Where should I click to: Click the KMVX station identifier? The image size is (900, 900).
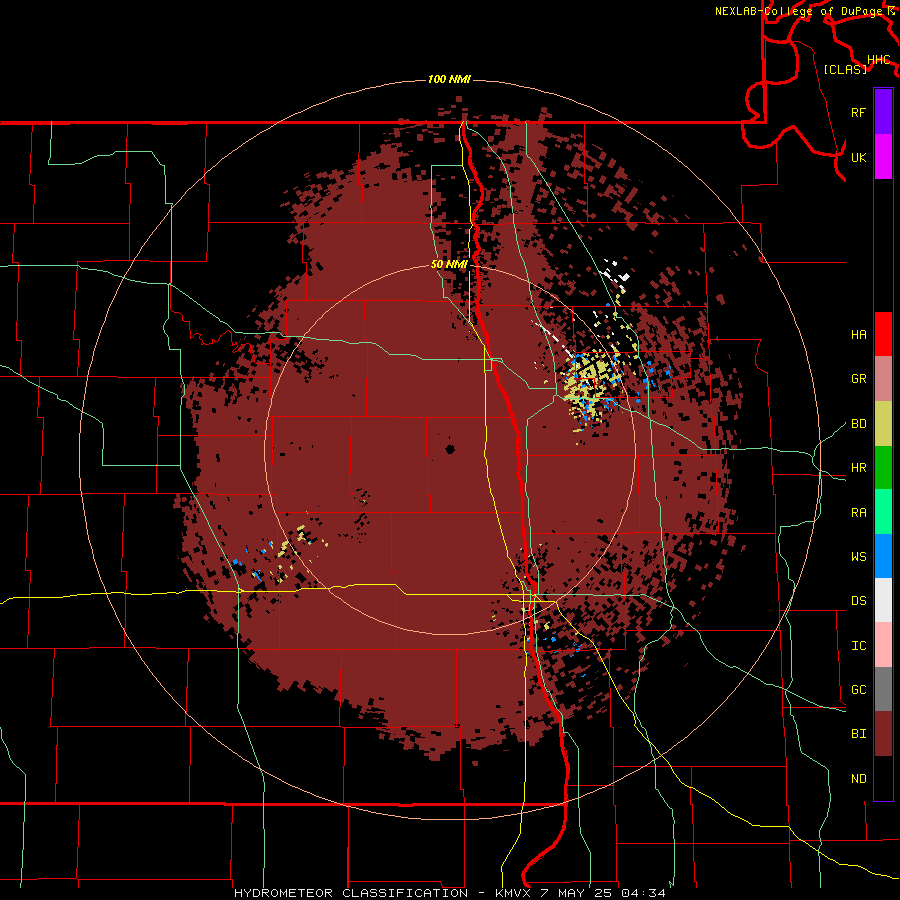[514, 893]
